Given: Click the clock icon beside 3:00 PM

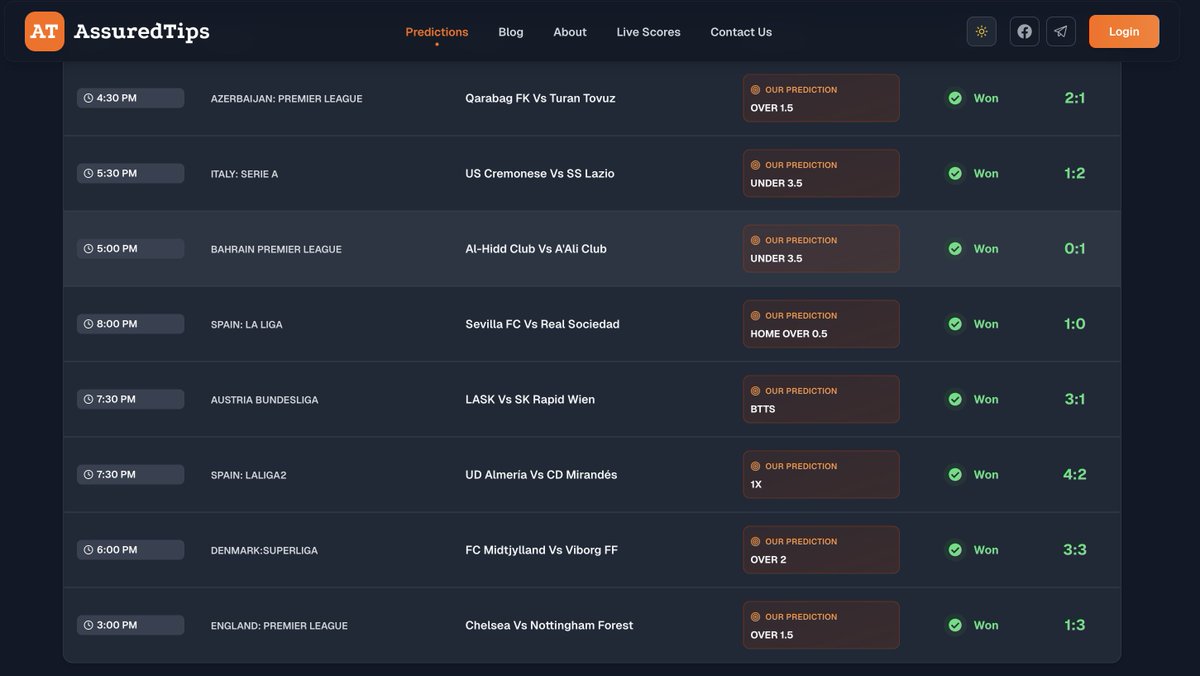Looking at the screenshot, I should pyautogui.click(x=88, y=625).
